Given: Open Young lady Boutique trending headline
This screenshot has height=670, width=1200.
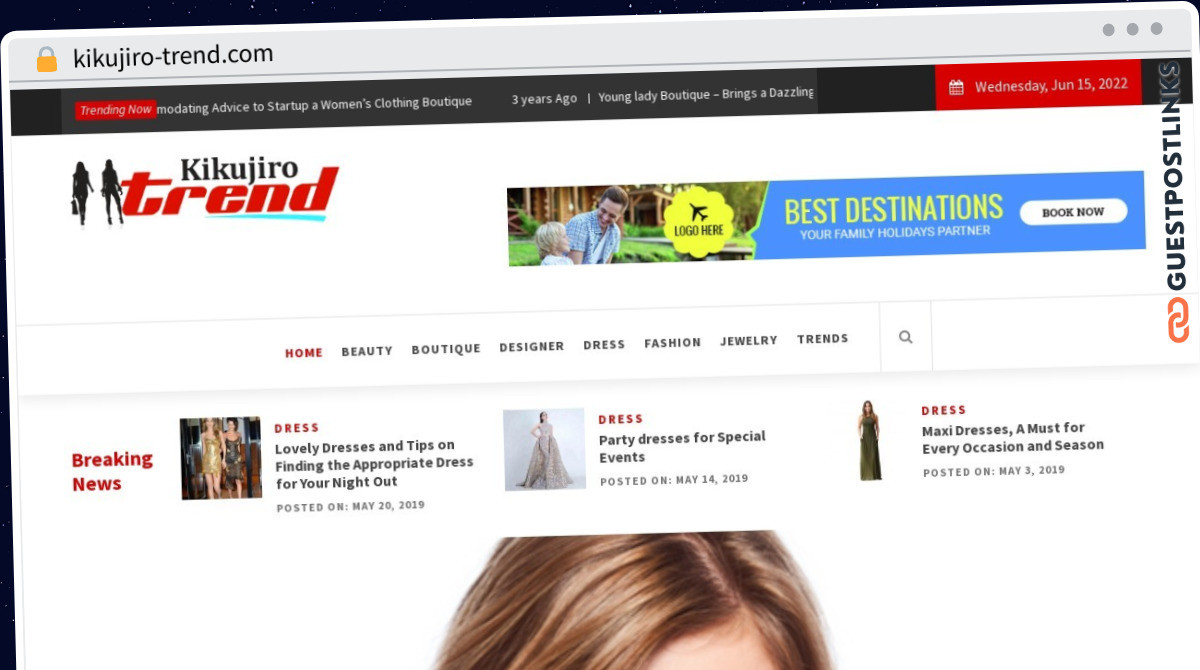Looking at the screenshot, I should [706, 94].
